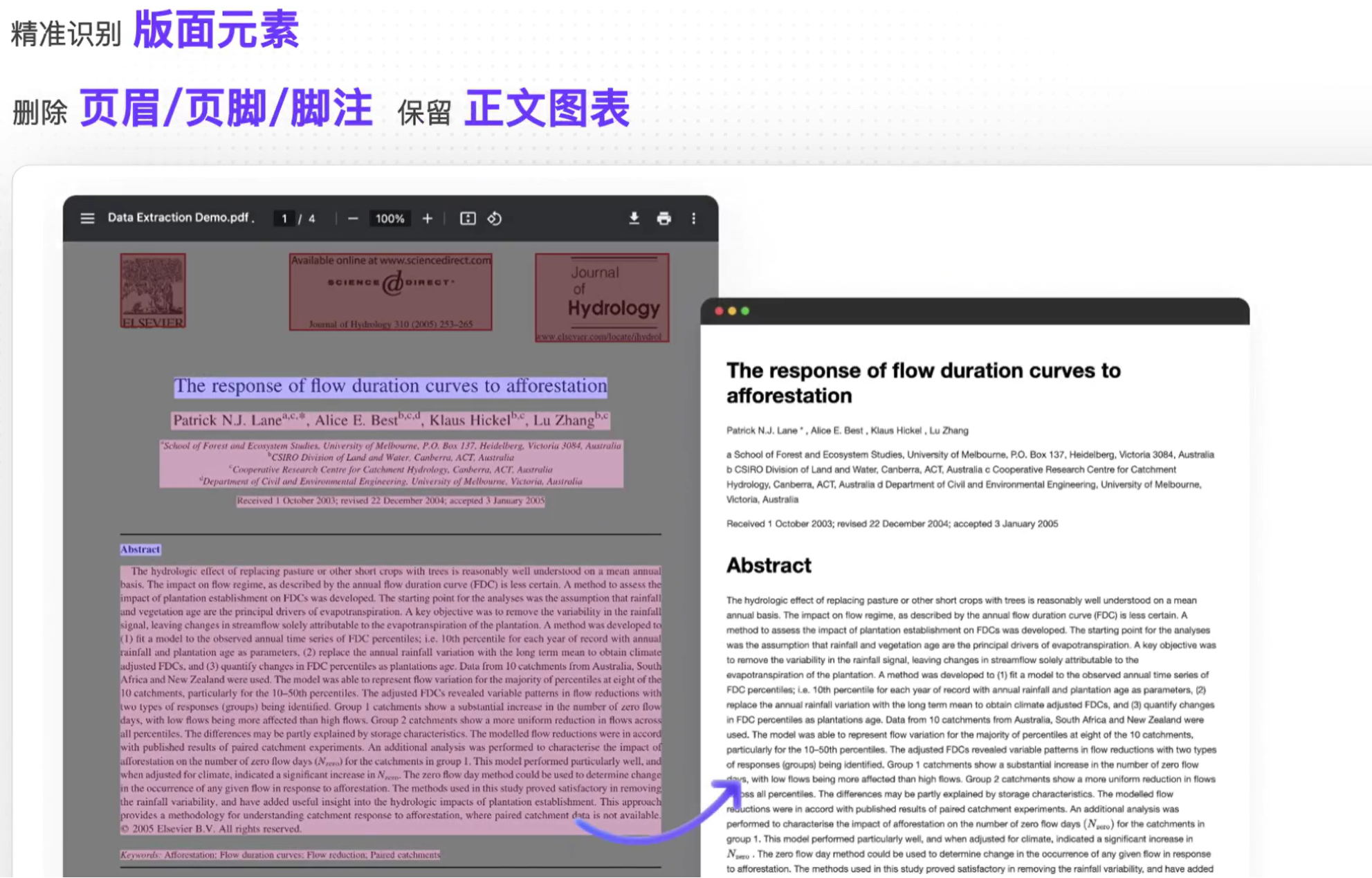Print the document using the printer icon
The image size is (1372, 878).
pos(664,219)
